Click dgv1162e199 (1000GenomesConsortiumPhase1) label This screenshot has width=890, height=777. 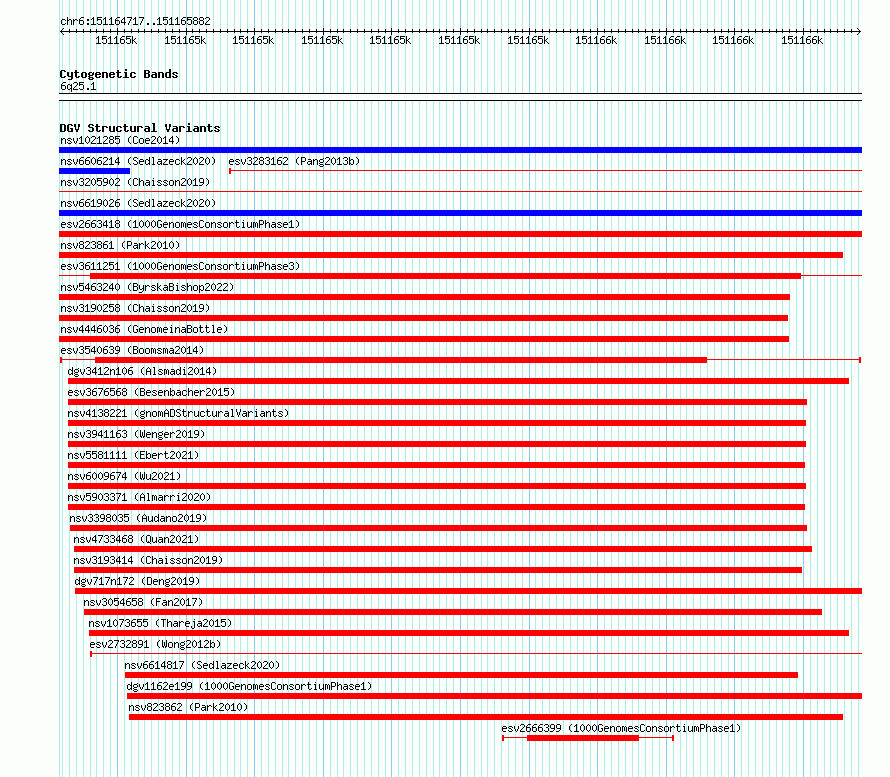tap(249, 686)
